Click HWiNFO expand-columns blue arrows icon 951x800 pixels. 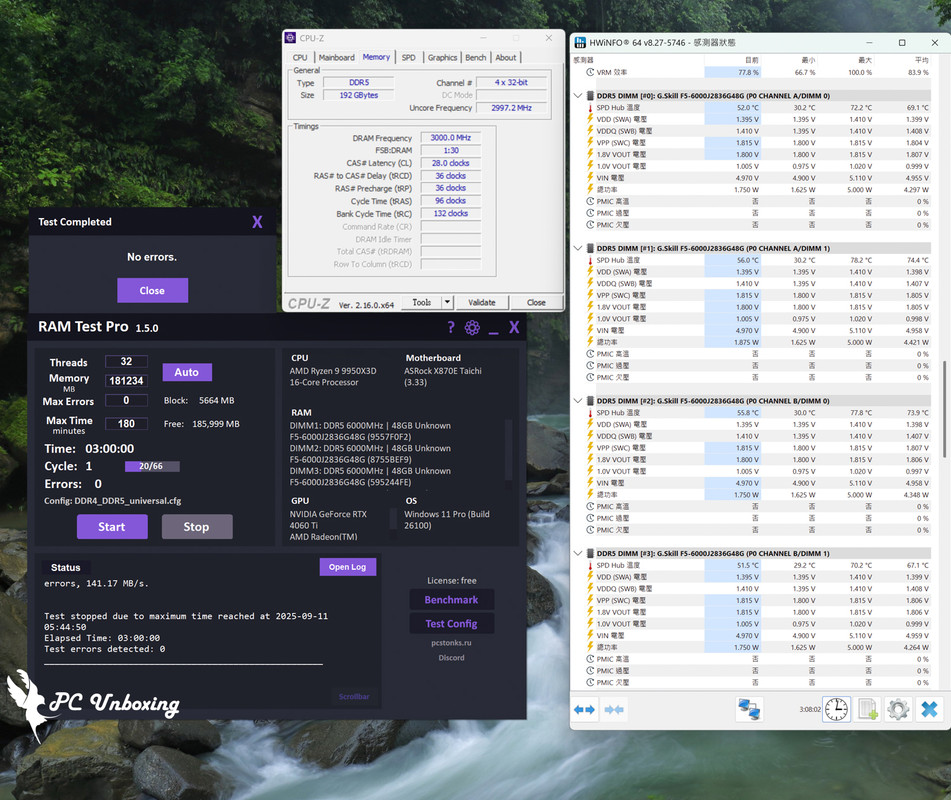(x=584, y=710)
